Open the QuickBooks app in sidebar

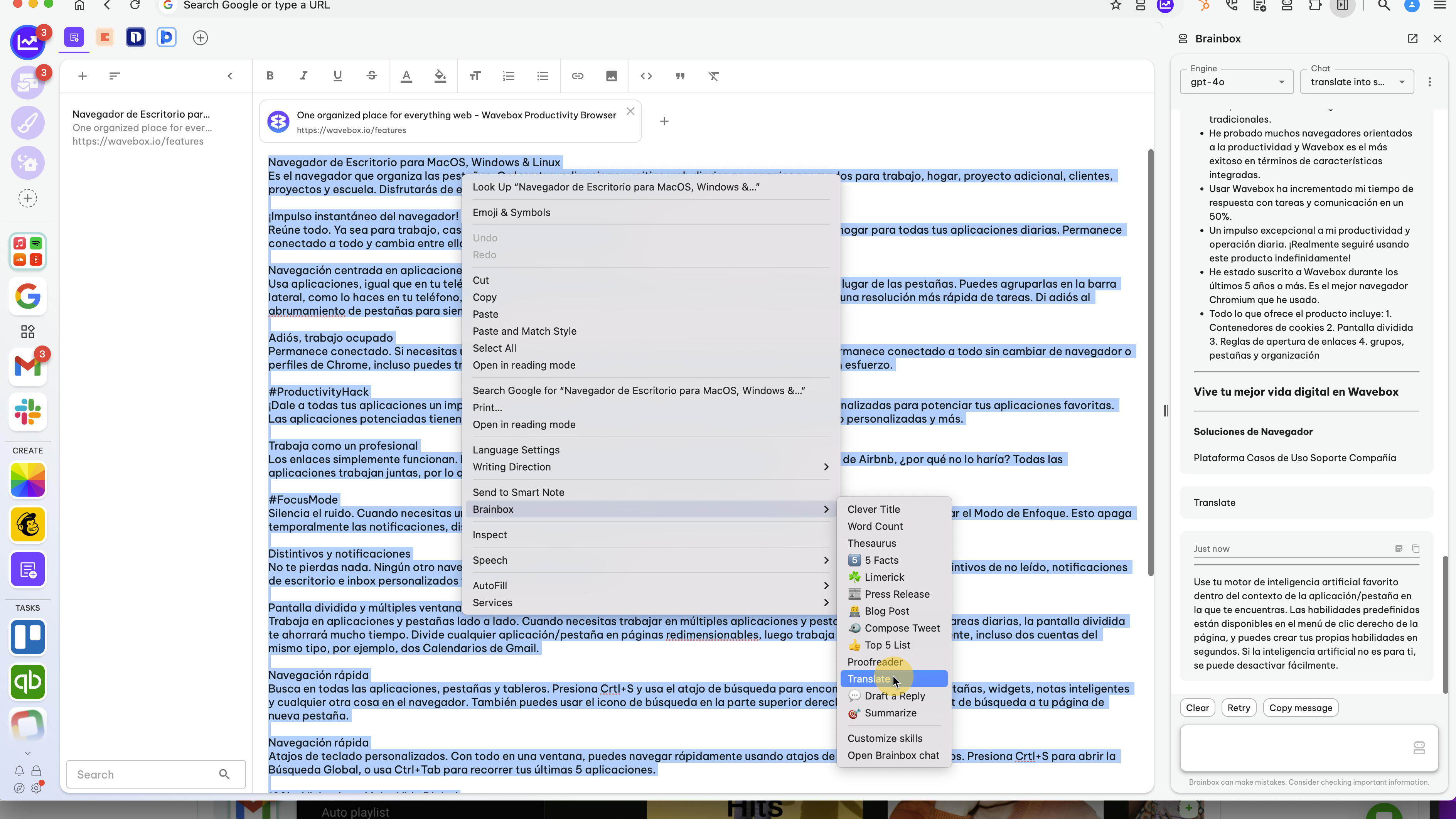28,682
